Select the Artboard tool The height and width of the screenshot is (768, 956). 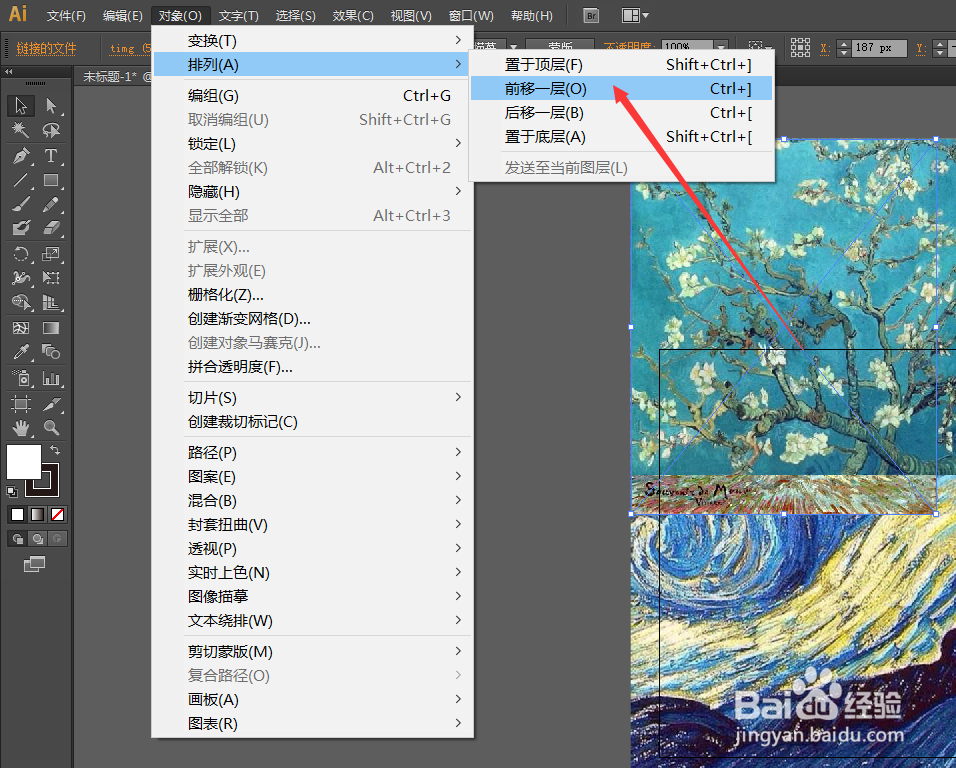(21, 404)
